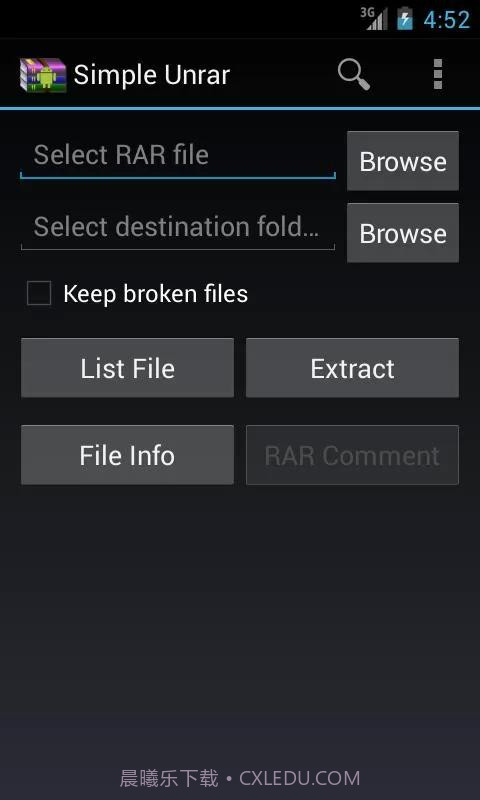480x800 pixels.
Task: Browse for the destination folder
Action: pos(403,233)
